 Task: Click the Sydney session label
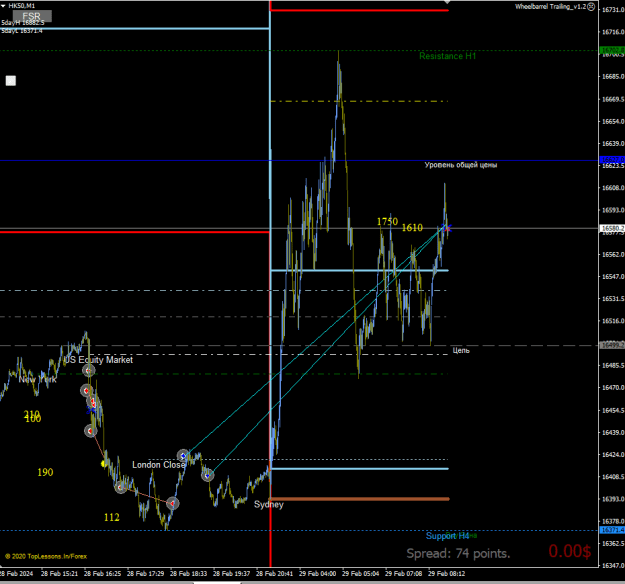pyautogui.click(x=269, y=505)
